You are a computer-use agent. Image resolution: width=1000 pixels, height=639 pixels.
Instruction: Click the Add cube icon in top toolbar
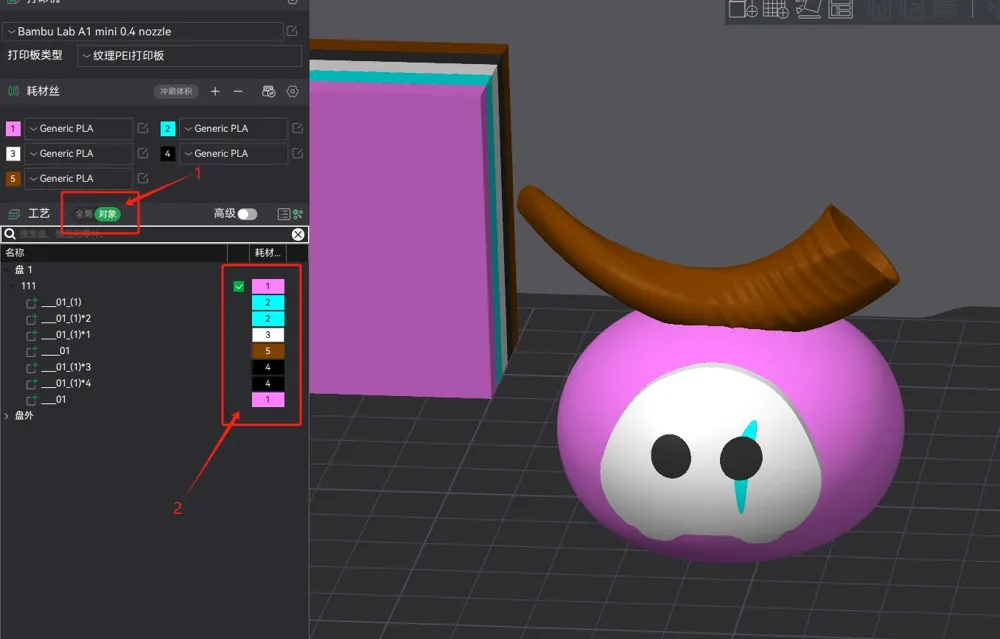(743, 9)
